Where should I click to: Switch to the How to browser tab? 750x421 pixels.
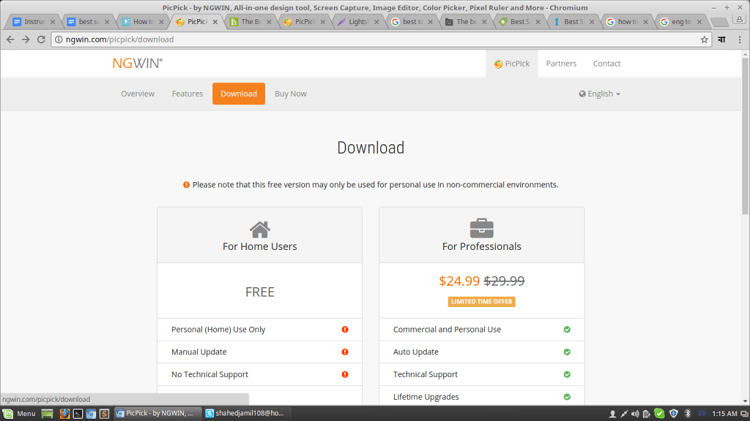coord(143,22)
